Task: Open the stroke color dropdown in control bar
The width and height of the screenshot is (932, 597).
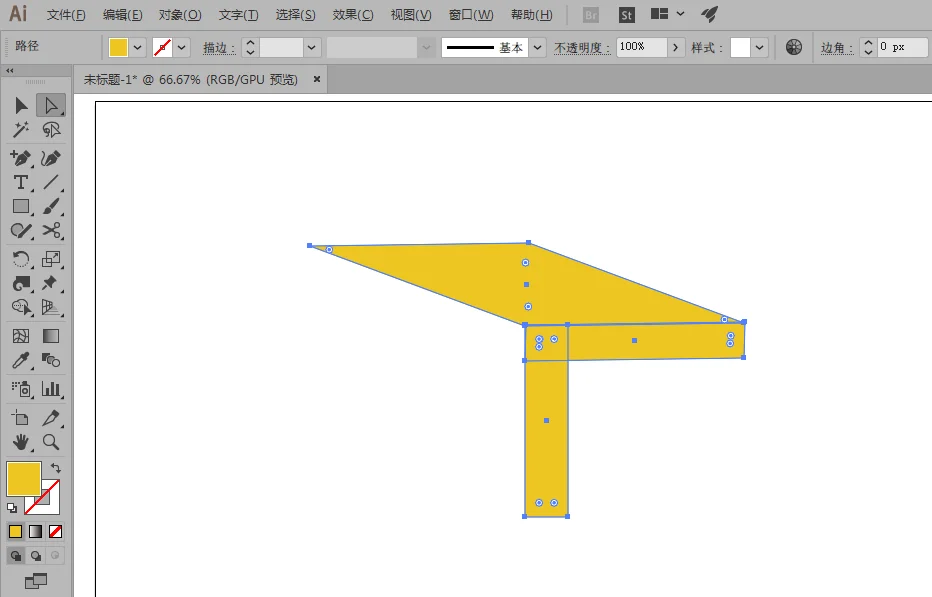Action: (181, 48)
